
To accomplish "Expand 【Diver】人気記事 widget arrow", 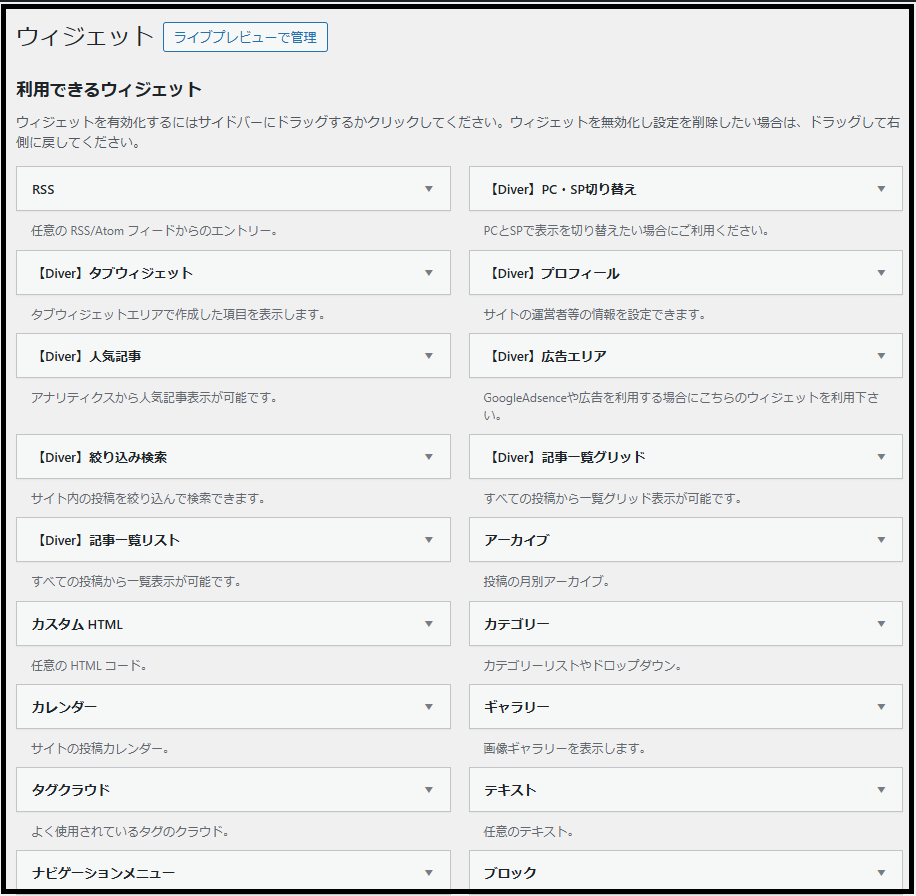I will click(x=429, y=356).
